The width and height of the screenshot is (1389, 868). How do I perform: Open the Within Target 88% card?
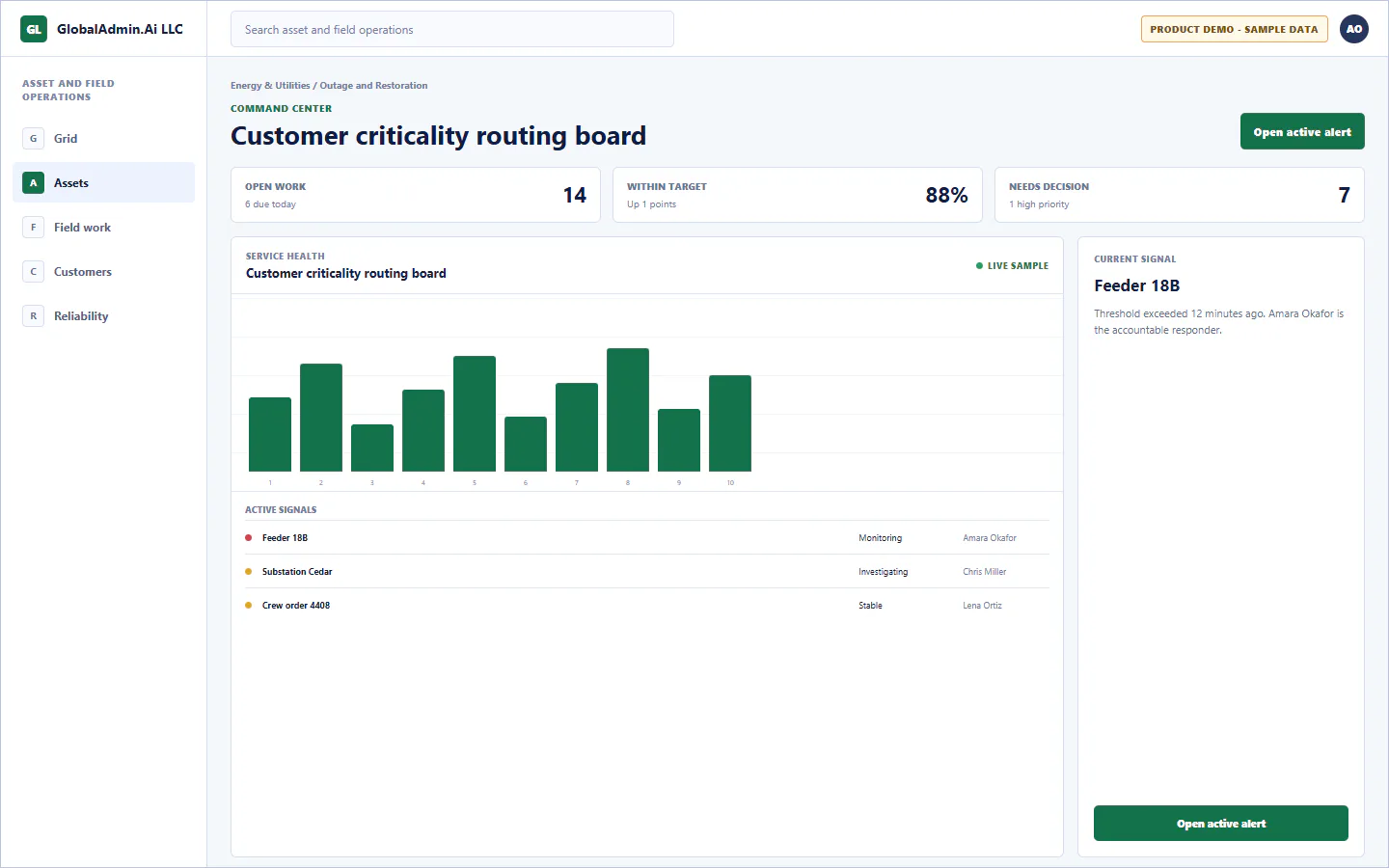[798, 195]
